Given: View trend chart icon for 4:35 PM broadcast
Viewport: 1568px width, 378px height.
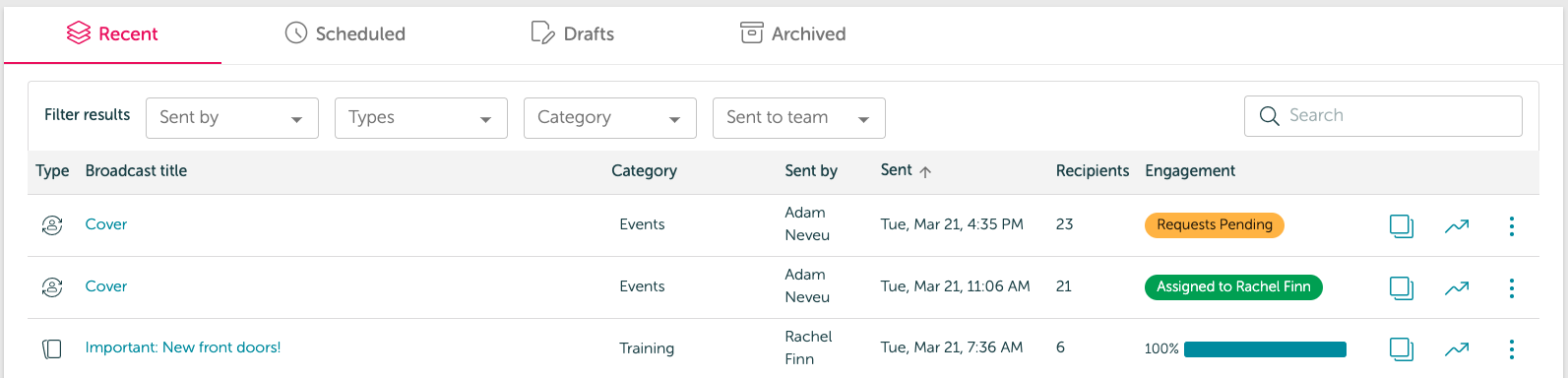Looking at the screenshot, I should pyautogui.click(x=1457, y=225).
